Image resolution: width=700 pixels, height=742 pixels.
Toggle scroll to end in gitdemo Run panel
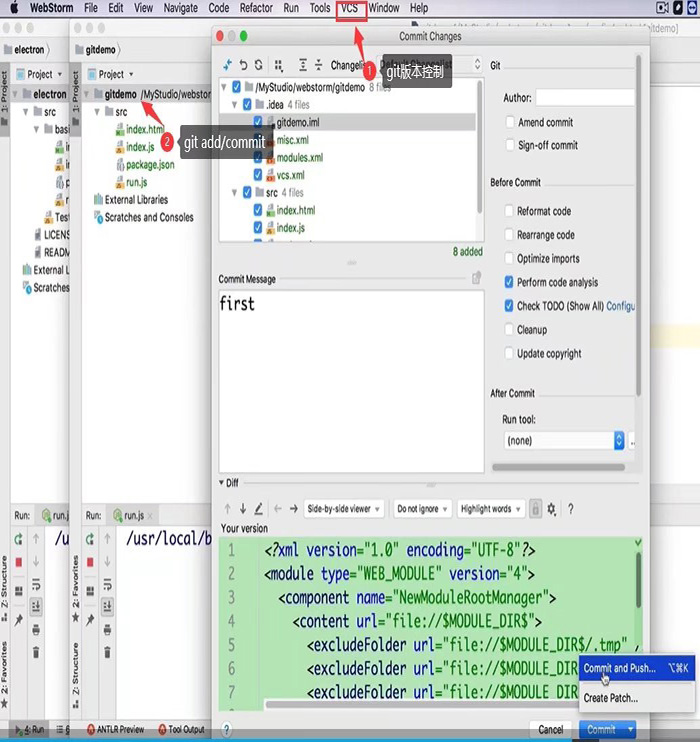tap(107, 606)
